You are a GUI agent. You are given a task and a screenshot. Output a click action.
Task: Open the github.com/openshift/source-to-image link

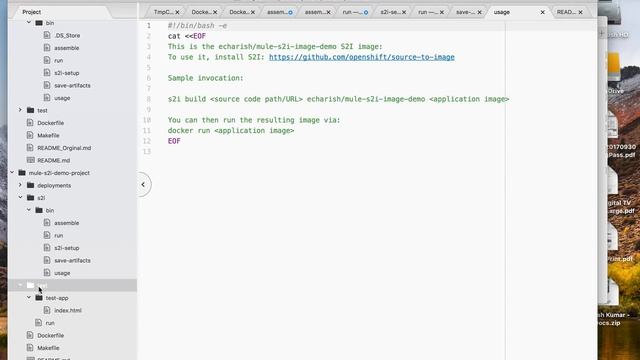pos(362,57)
